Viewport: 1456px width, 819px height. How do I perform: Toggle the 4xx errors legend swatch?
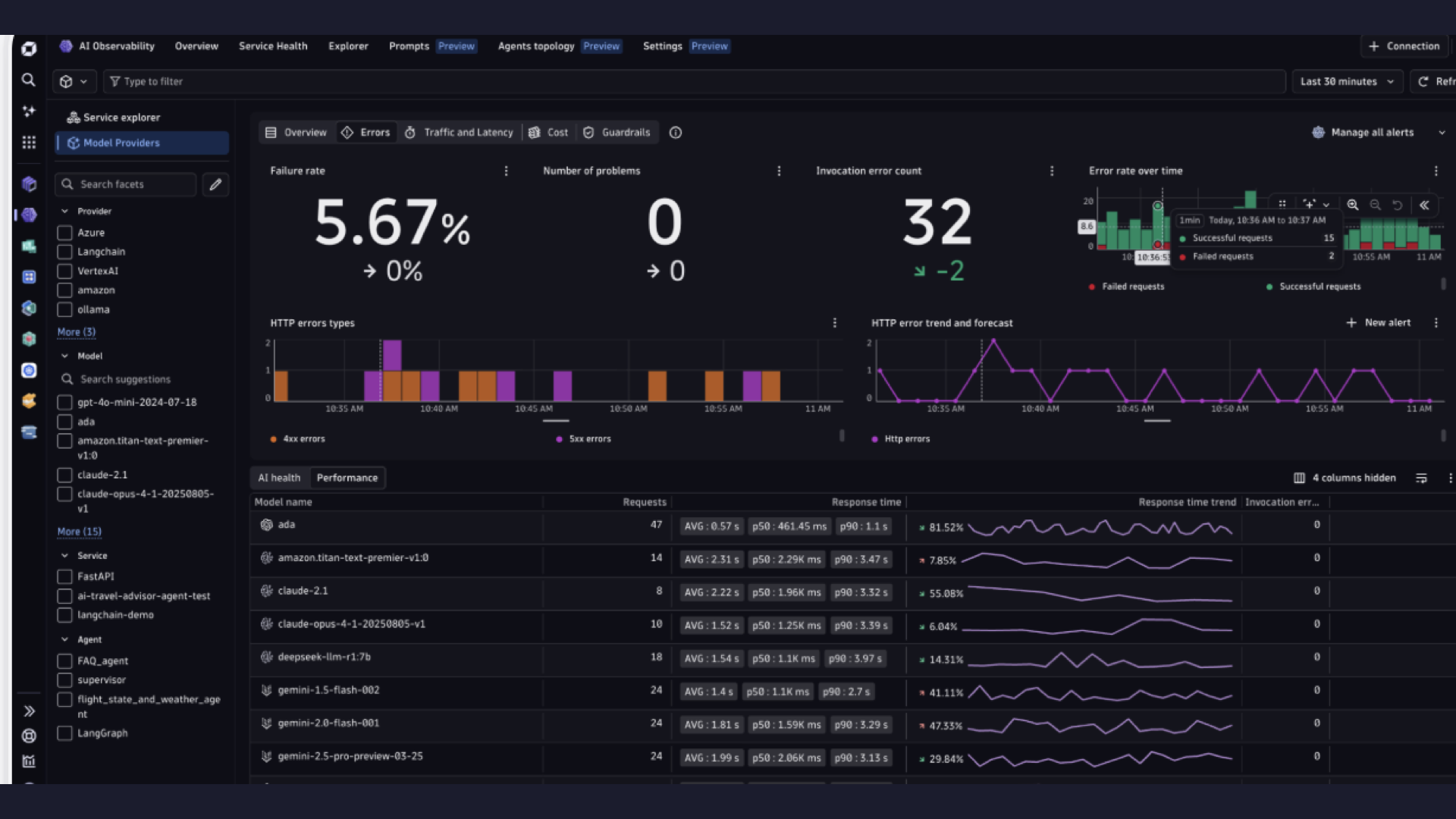click(273, 439)
